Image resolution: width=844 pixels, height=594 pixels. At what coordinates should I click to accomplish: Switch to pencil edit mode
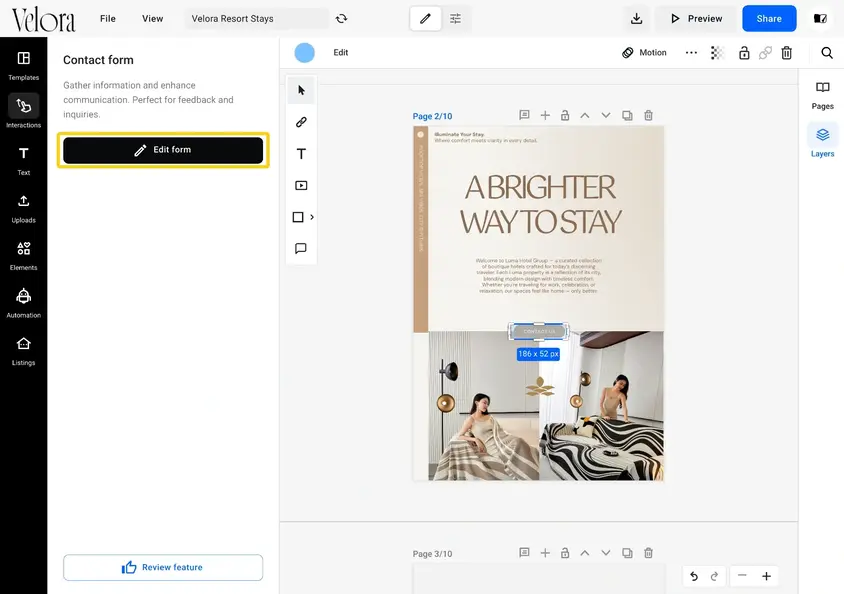(x=425, y=19)
